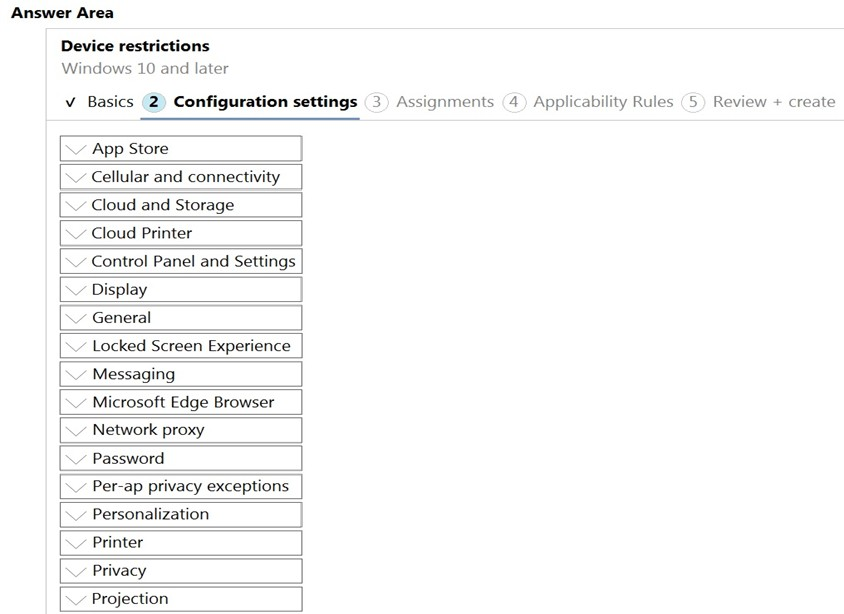Expand Cellular and connectivity settings
The width and height of the screenshot is (844, 614).
181,177
